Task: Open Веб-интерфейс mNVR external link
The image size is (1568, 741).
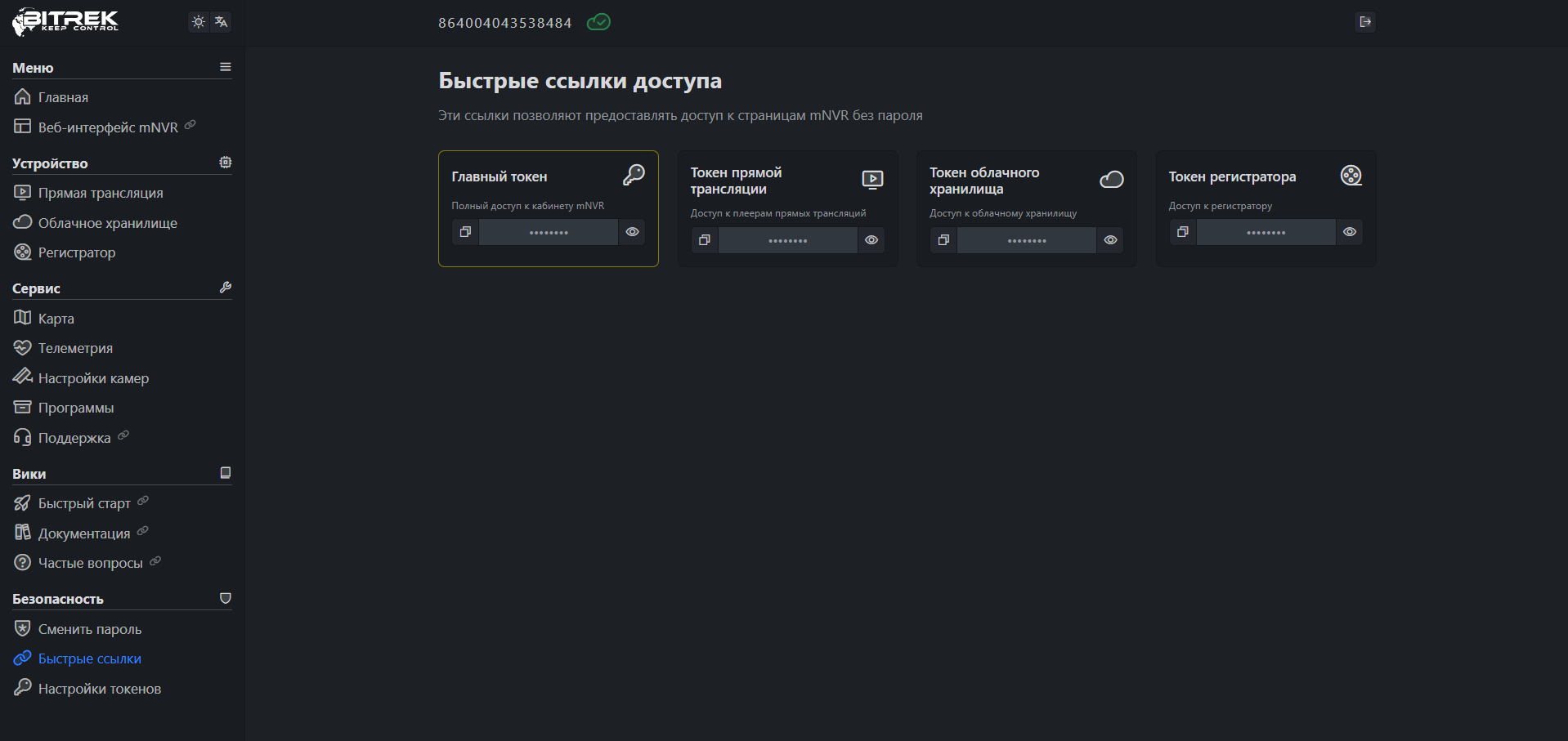Action: point(107,127)
